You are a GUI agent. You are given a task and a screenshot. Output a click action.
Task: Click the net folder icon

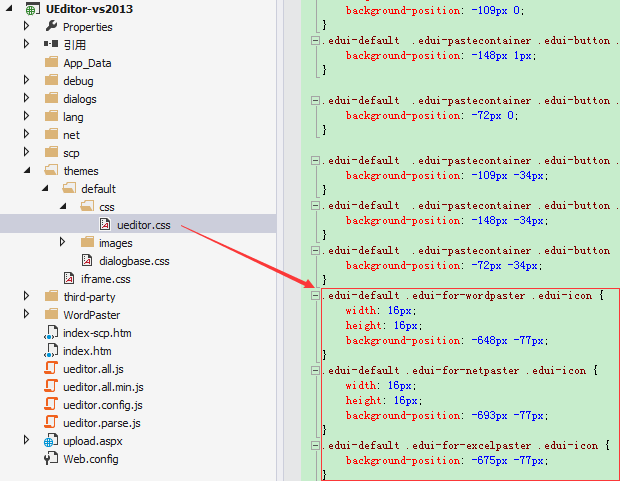point(51,134)
